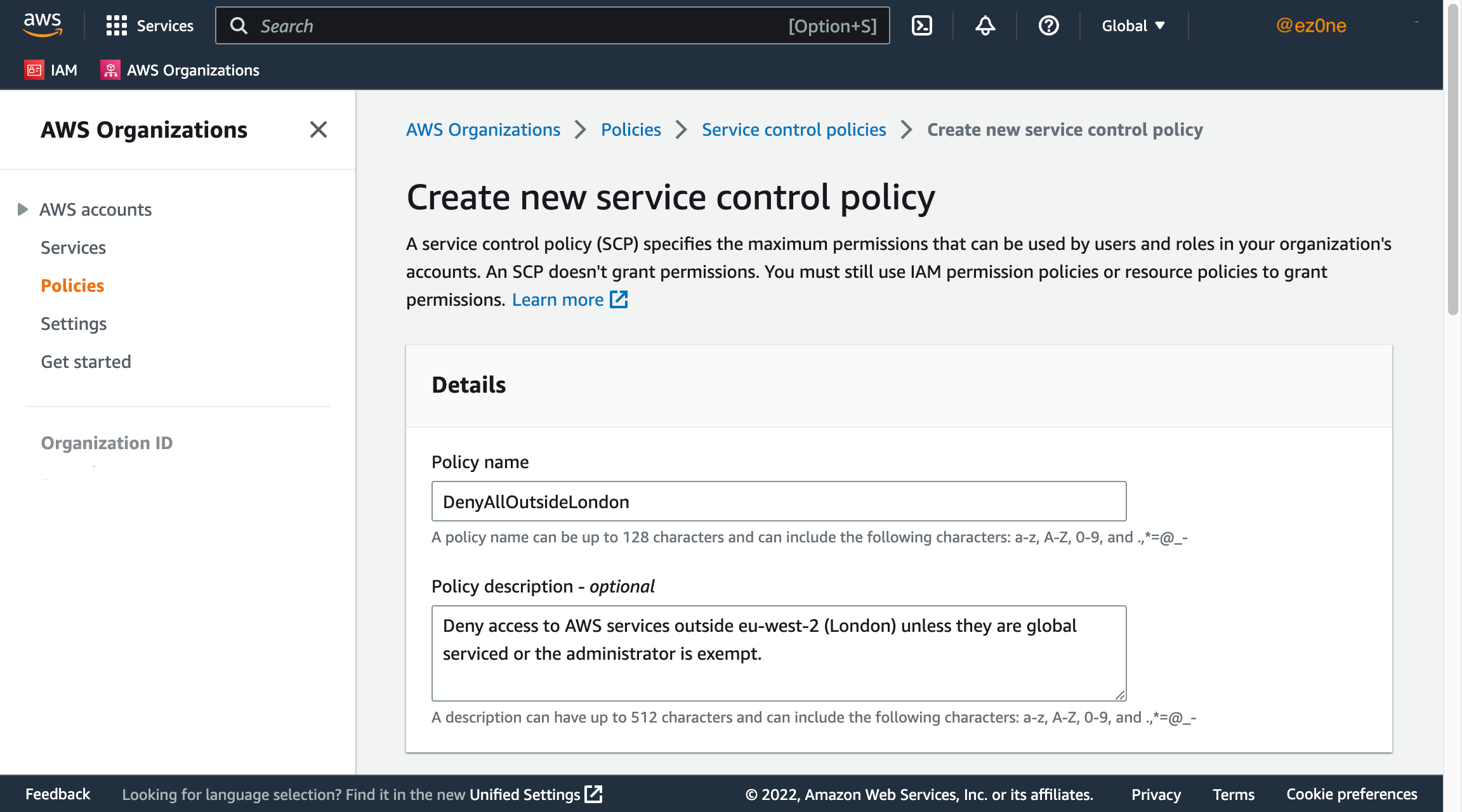Open the Privacy footer link
This screenshot has width=1462, height=812.
pos(1156,794)
